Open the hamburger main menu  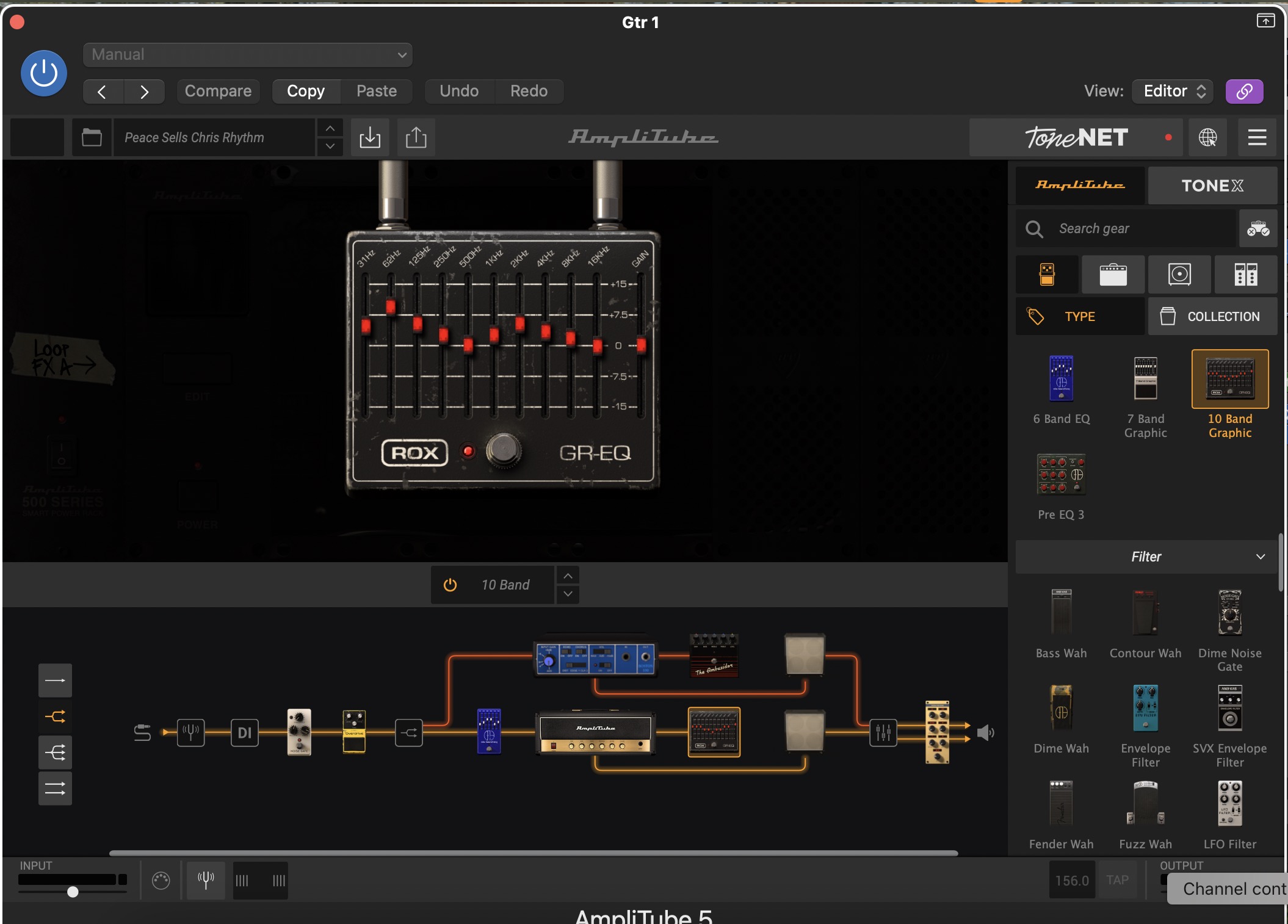(x=1257, y=137)
